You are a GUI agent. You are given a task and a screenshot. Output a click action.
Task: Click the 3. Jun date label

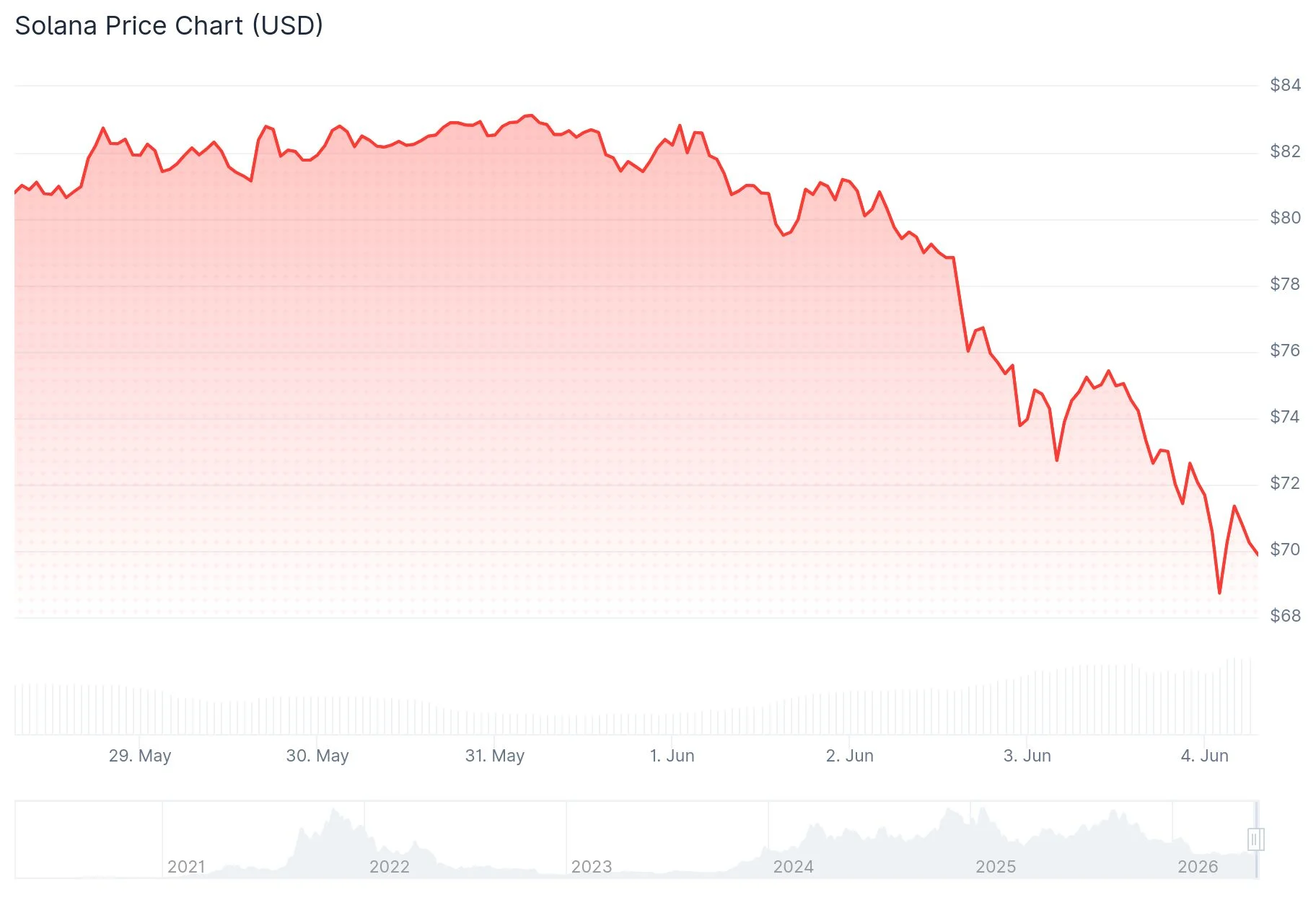[x=1027, y=756]
